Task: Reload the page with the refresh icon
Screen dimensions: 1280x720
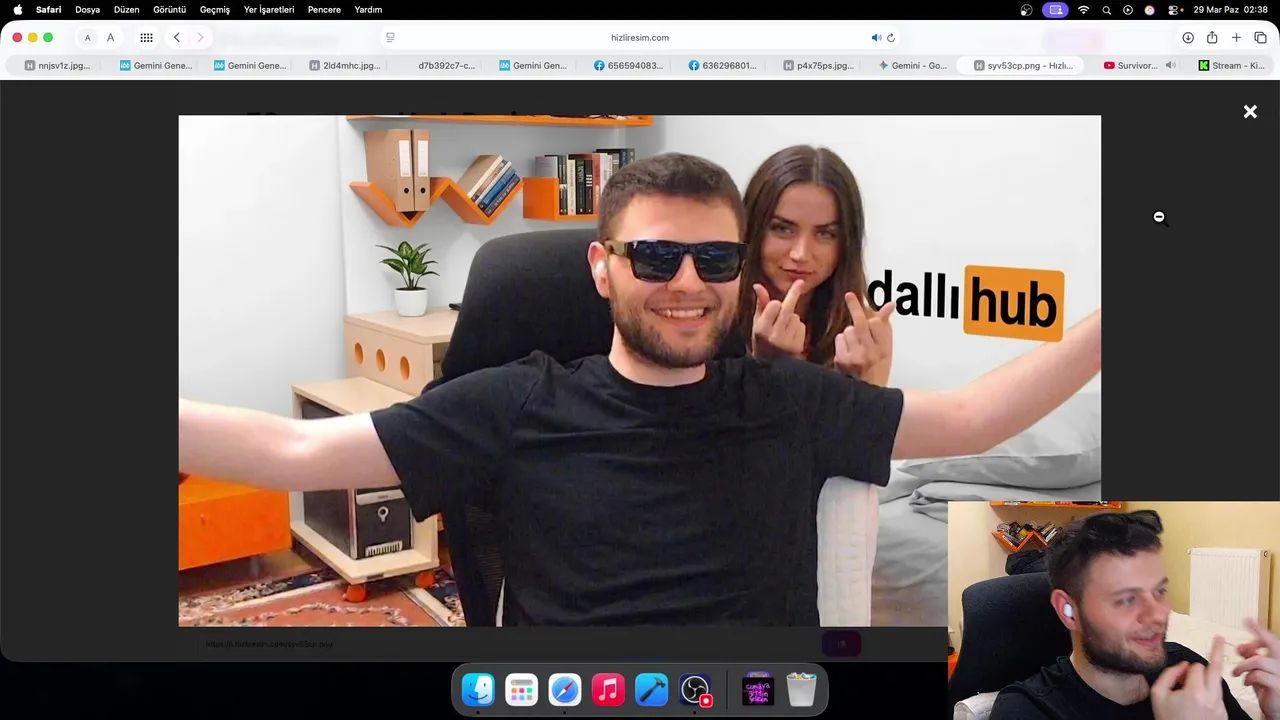Action: [x=890, y=38]
